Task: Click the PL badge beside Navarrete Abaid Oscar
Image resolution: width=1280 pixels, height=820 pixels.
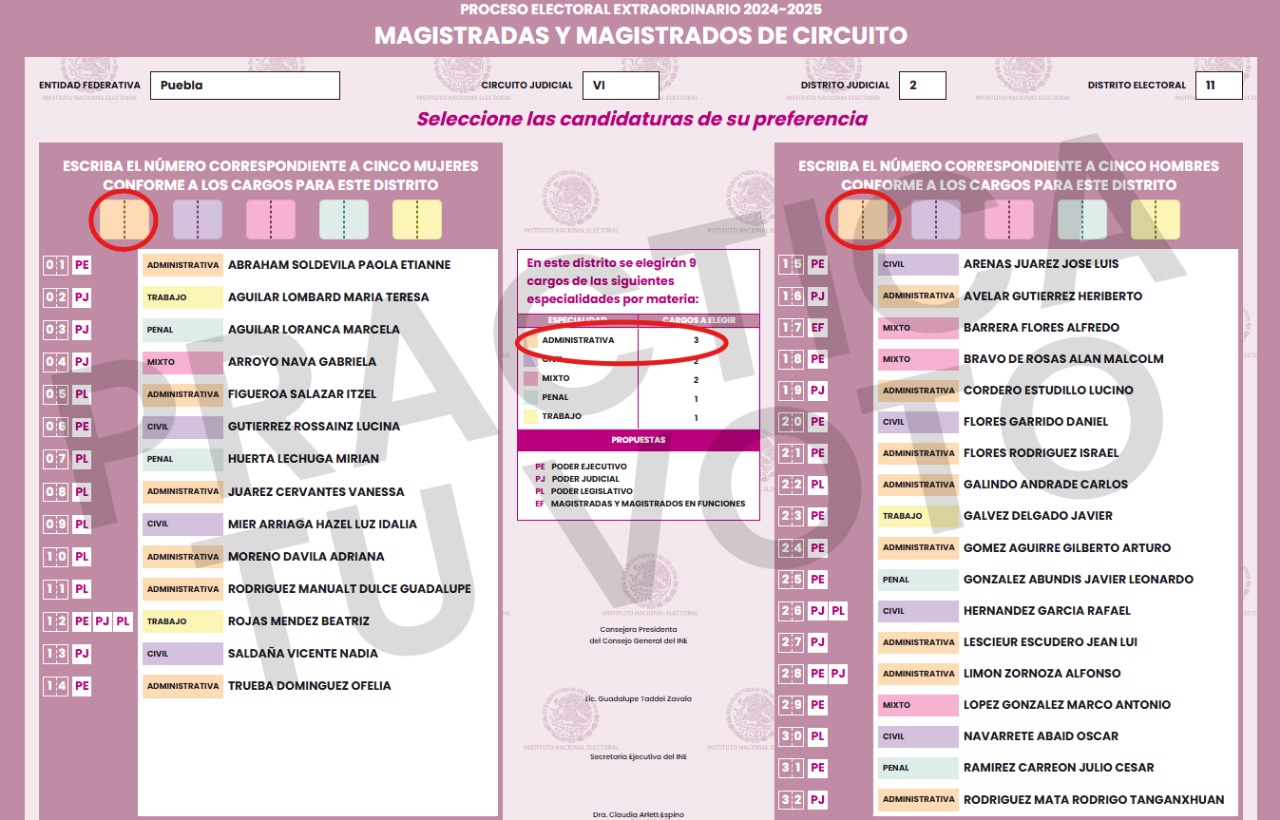Action: [x=817, y=737]
